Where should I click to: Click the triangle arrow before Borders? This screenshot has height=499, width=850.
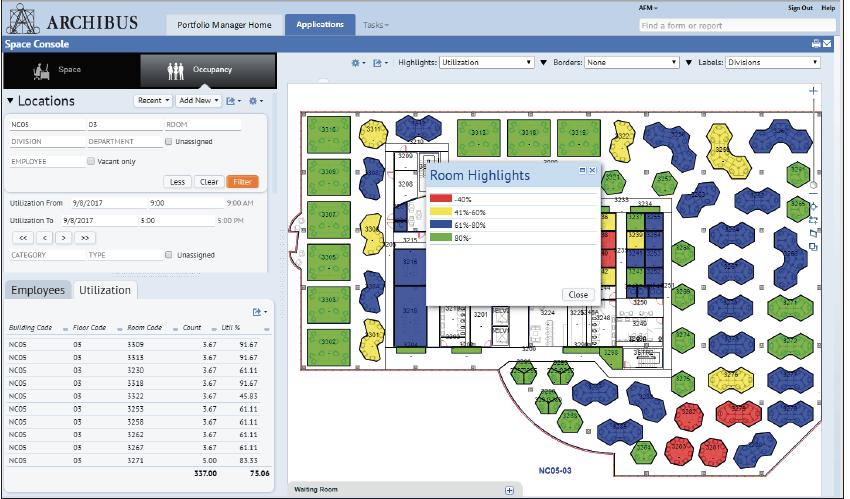(x=544, y=63)
